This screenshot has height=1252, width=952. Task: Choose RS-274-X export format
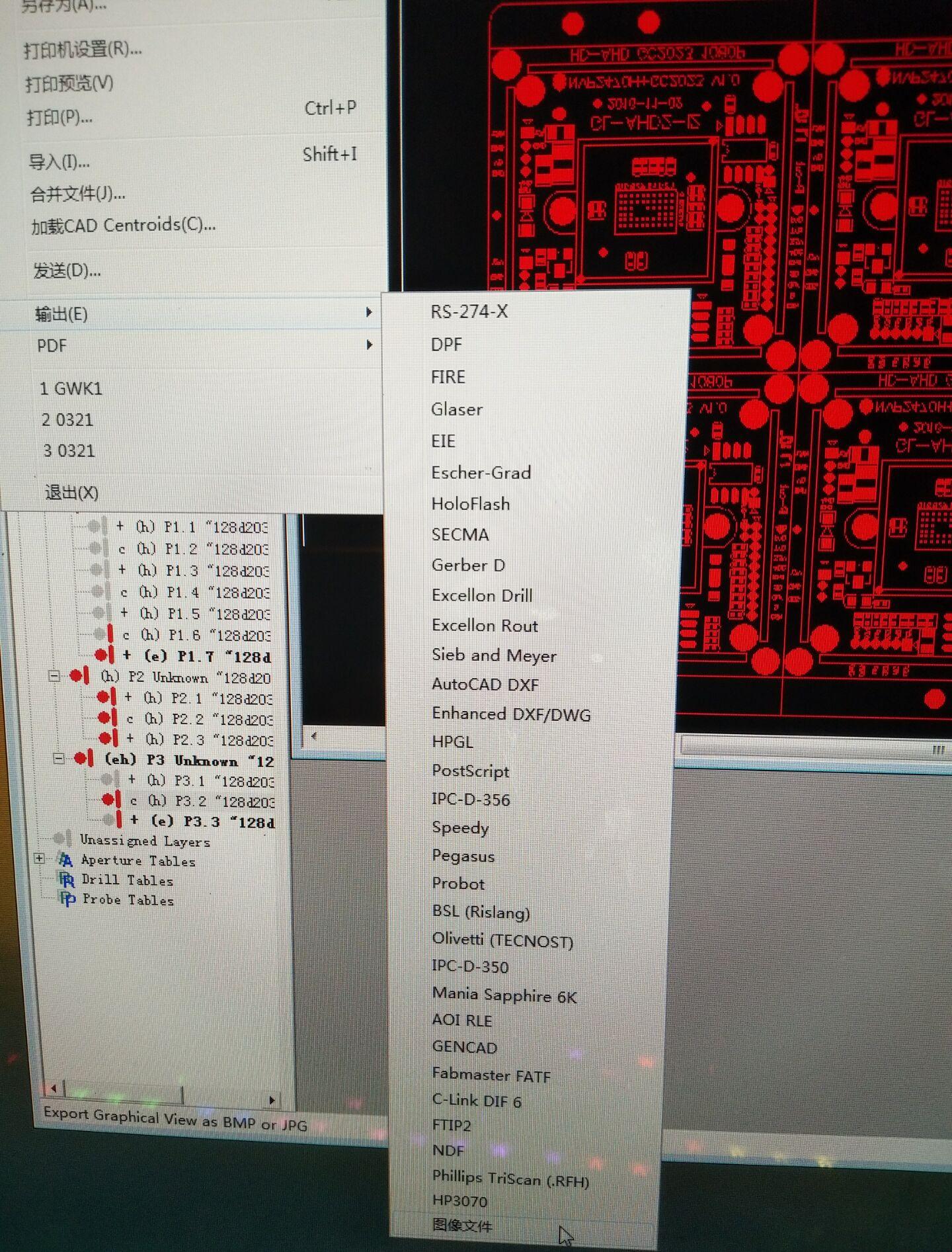[x=469, y=312]
